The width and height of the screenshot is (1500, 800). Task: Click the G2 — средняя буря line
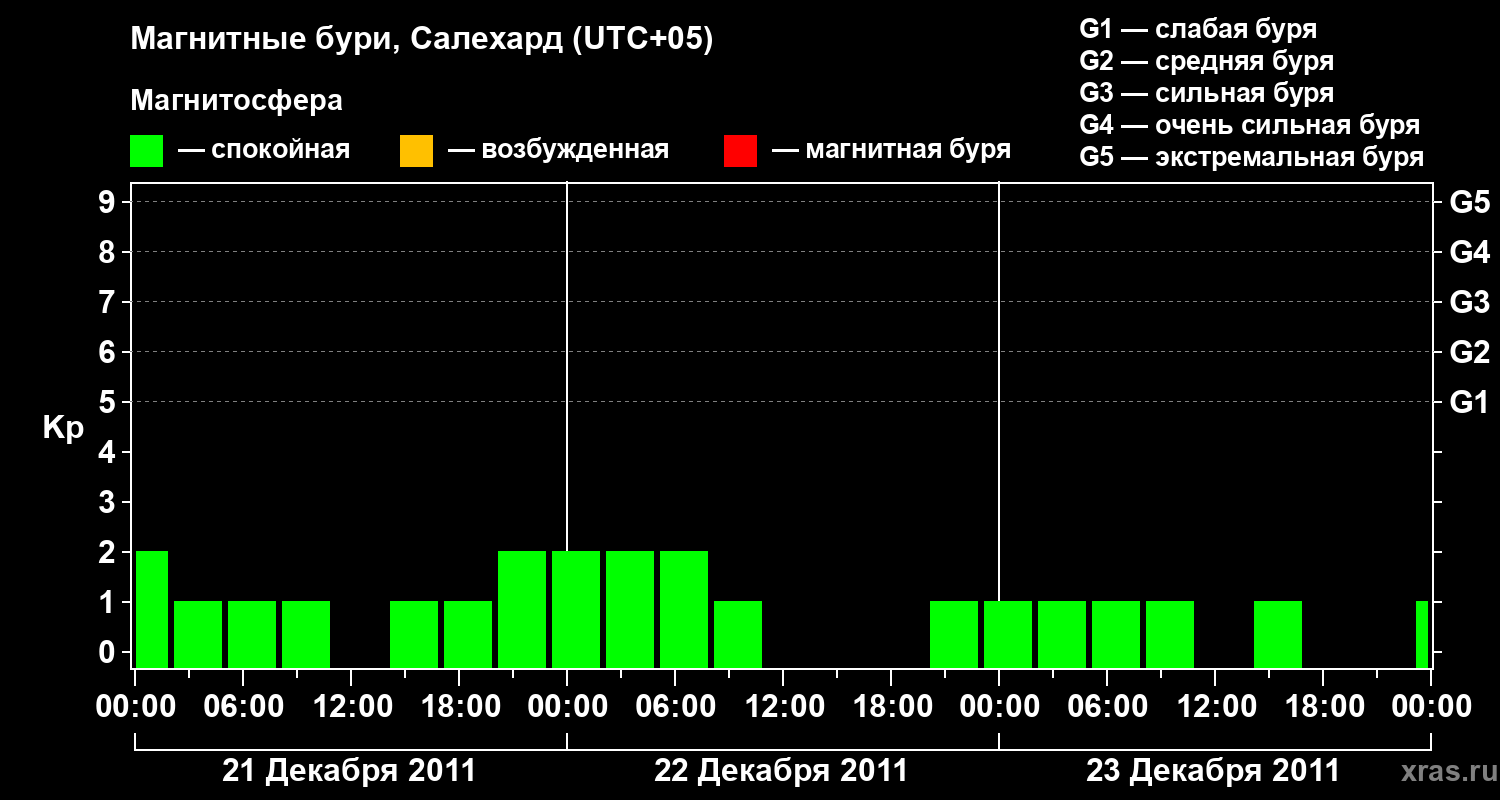[1206, 61]
